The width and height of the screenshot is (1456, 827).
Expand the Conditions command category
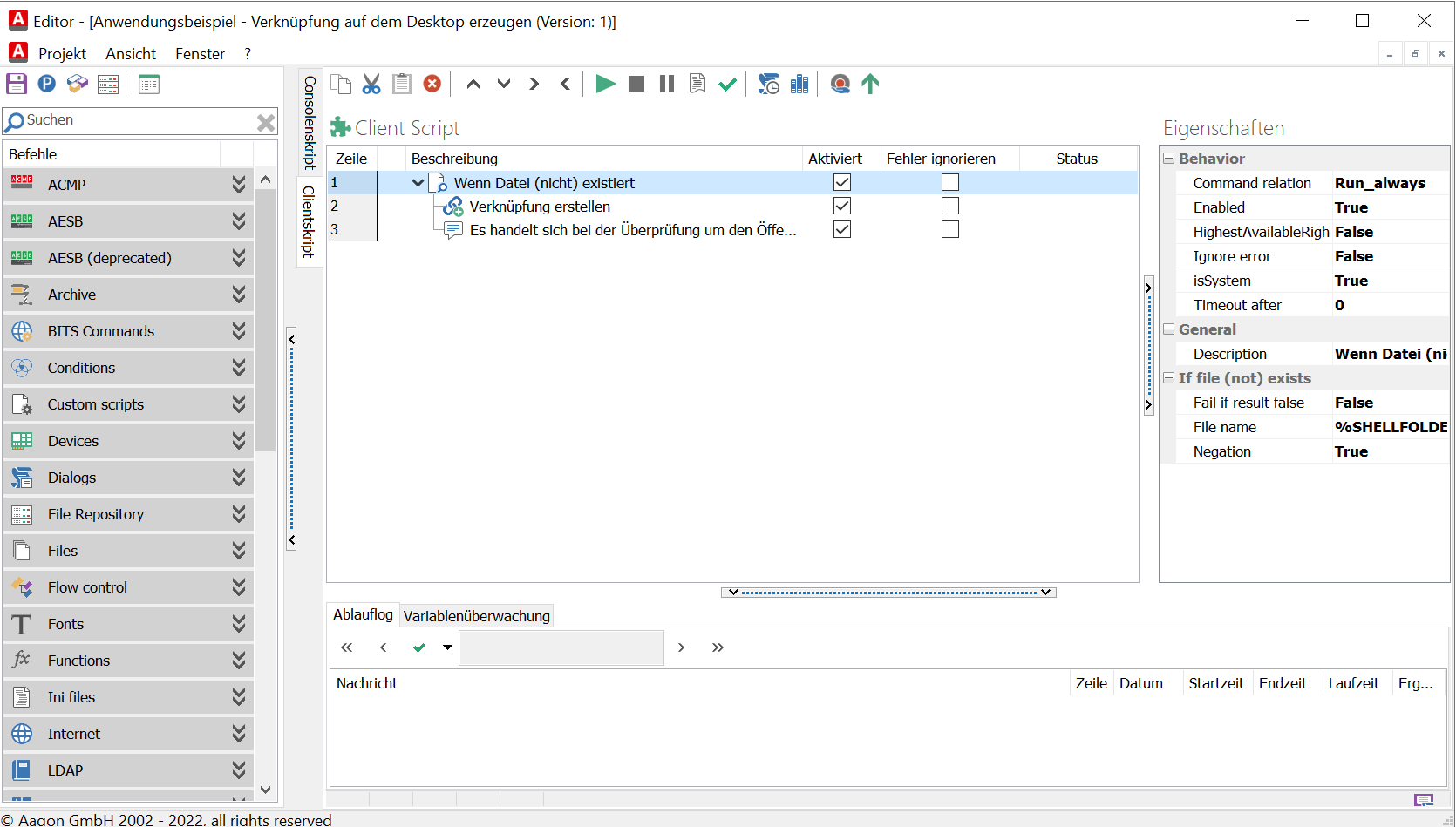(238, 367)
